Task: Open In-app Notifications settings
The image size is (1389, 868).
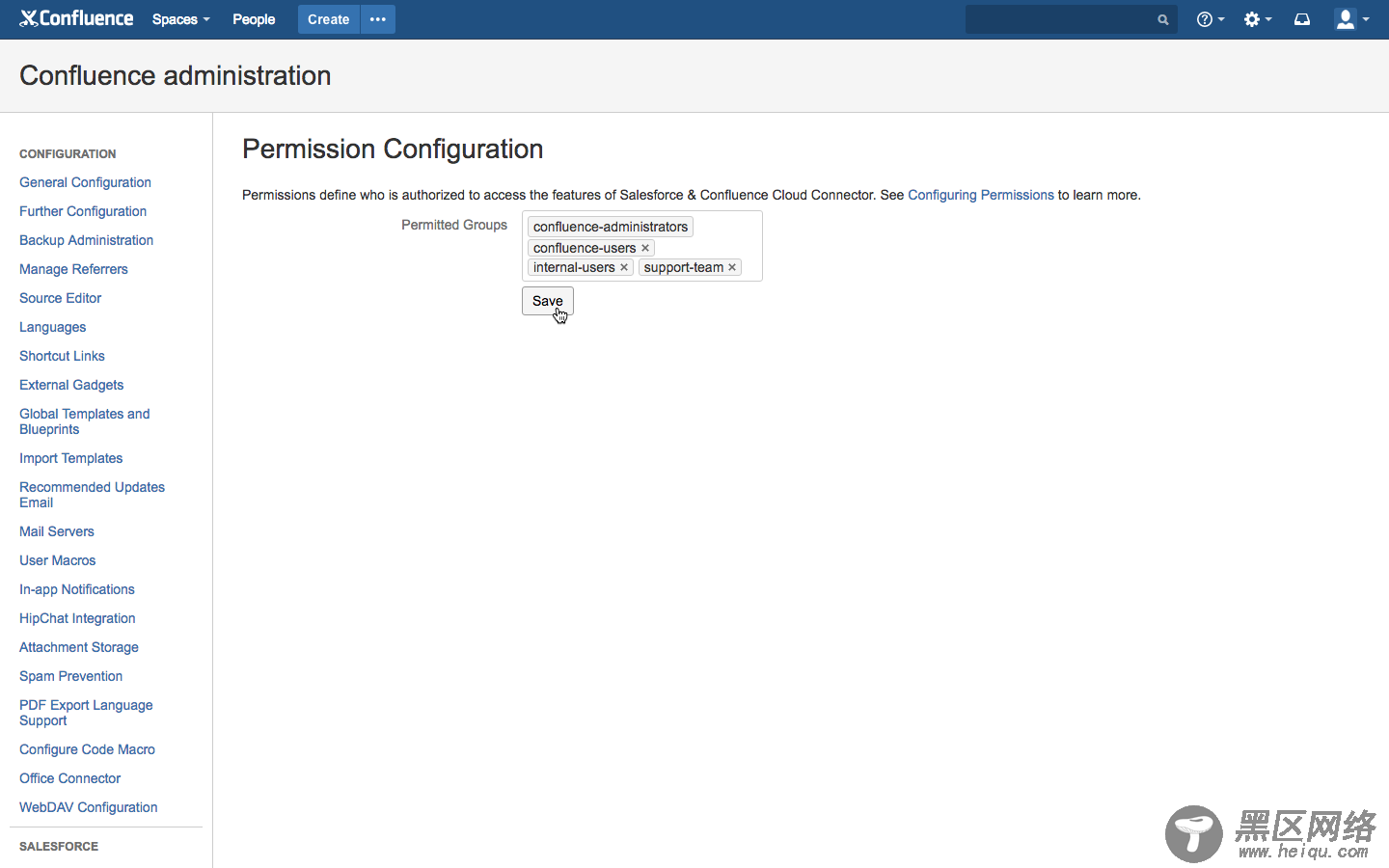Action: (x=77, y=589)
